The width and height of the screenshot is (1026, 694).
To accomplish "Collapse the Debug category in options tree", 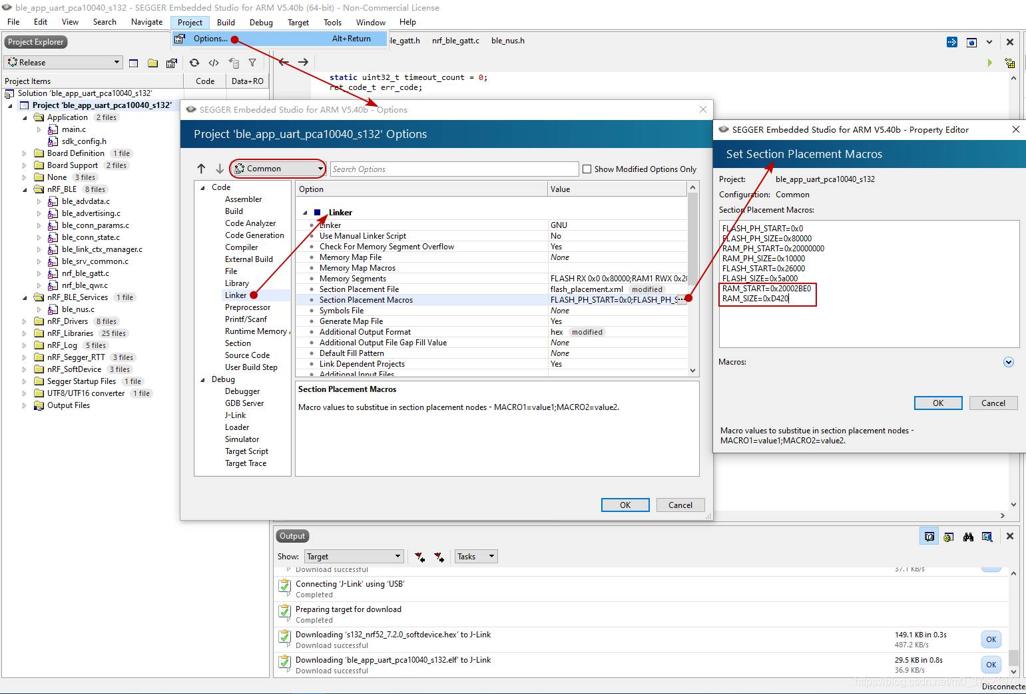I will point(202,379).
